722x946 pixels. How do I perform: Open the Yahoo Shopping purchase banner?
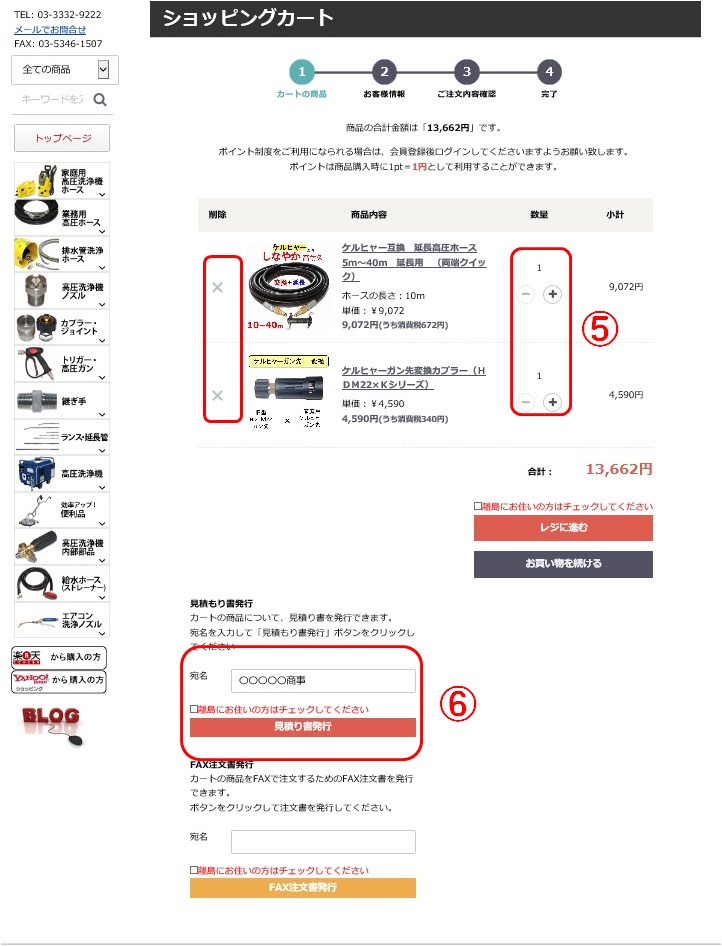59,681
